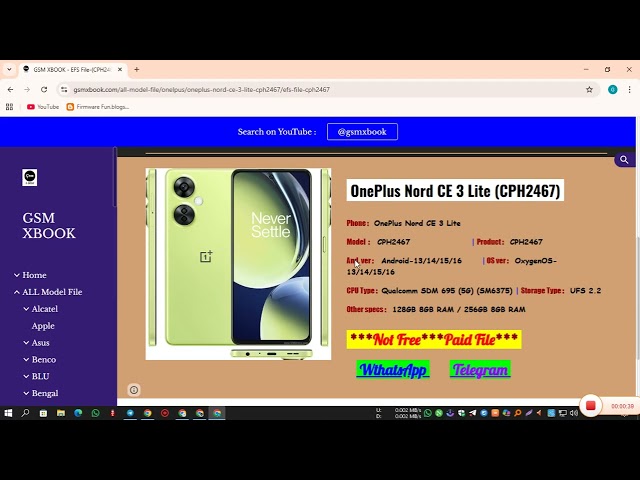Click the UFS 2.2 storage type value

[585, 291]
